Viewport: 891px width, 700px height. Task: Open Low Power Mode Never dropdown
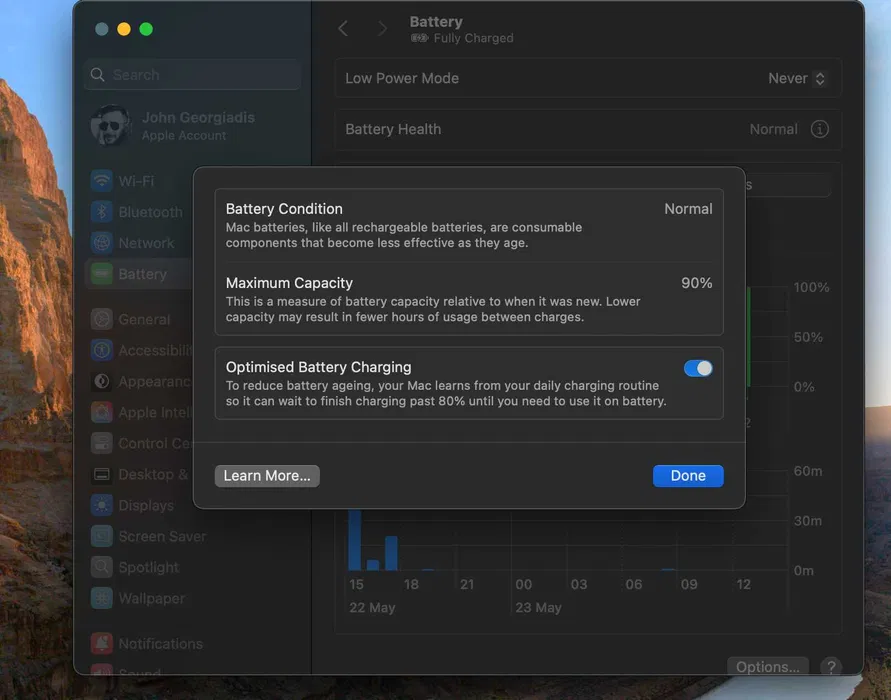click(797, 78)
